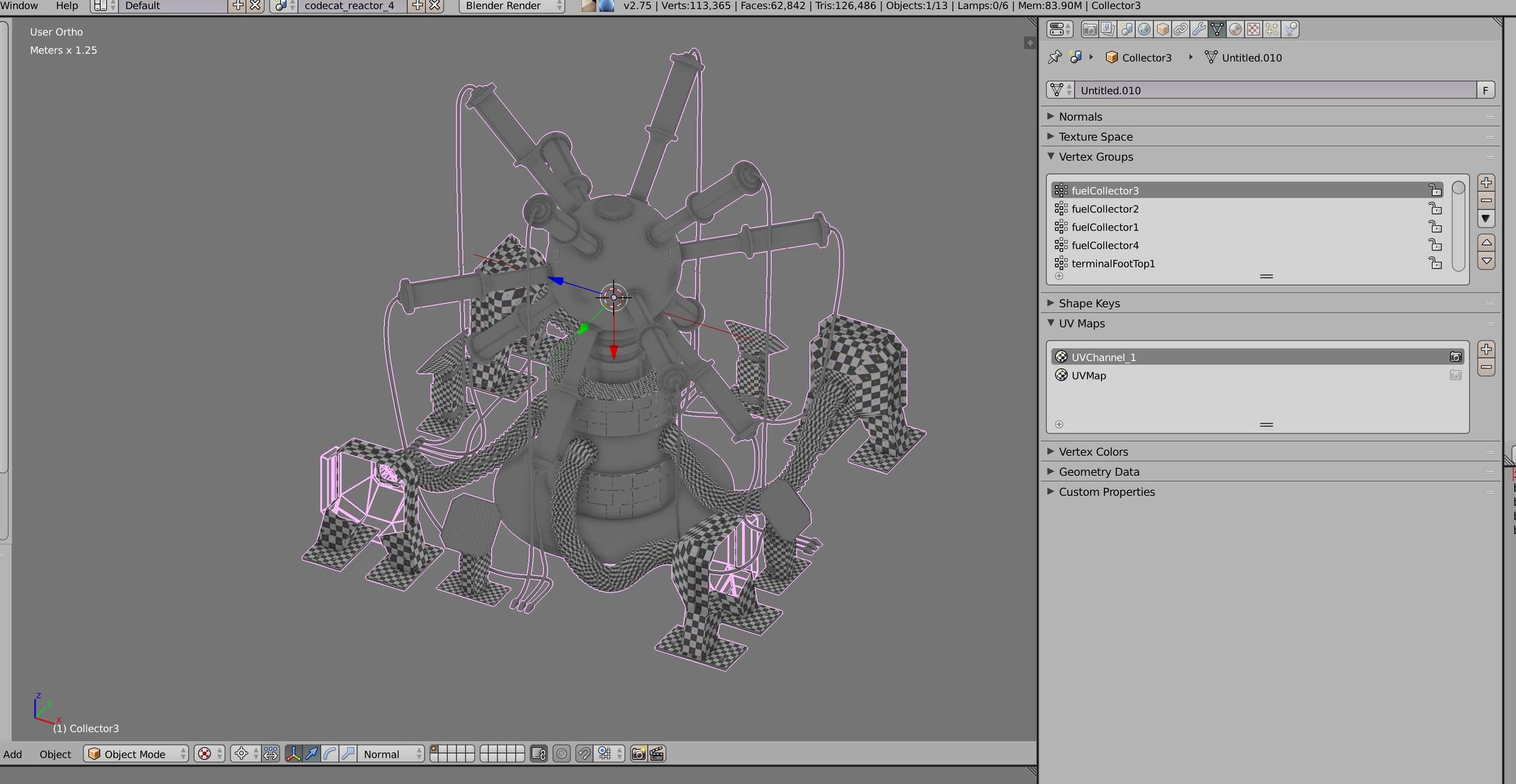Click the OpenGL render image camera icon
This screenshot has width=1516, height=784.
click(638, 754)
